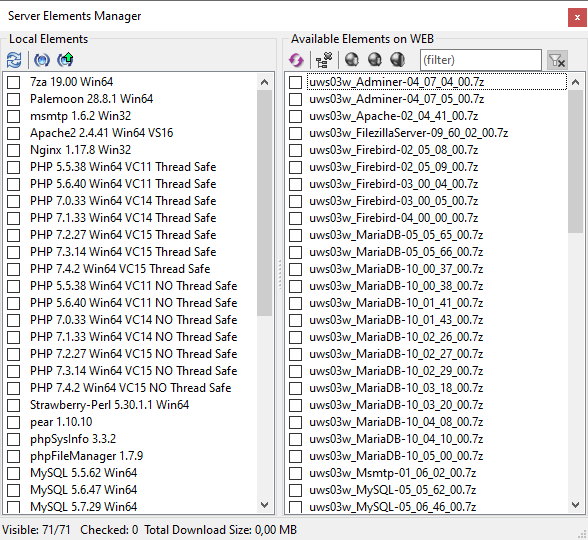Click the tree structure icon in web toolbar
This screenshot has height=540, width=588.
pos(324,60)
